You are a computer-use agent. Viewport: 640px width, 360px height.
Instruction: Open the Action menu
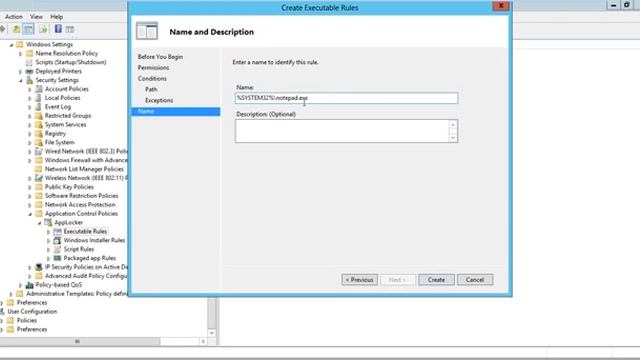coord(13,17)
